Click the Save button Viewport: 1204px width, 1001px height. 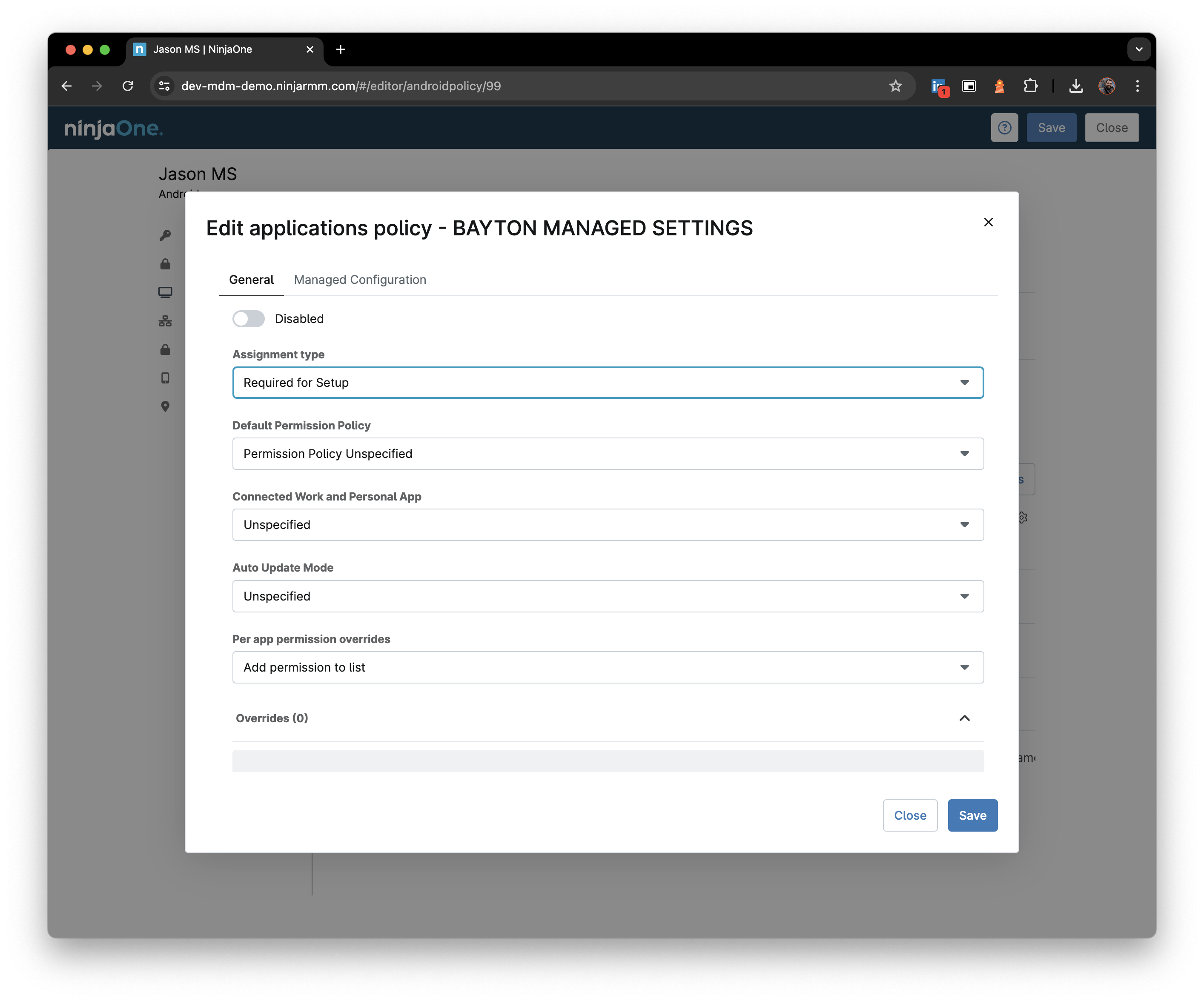[x=972, y=815]
